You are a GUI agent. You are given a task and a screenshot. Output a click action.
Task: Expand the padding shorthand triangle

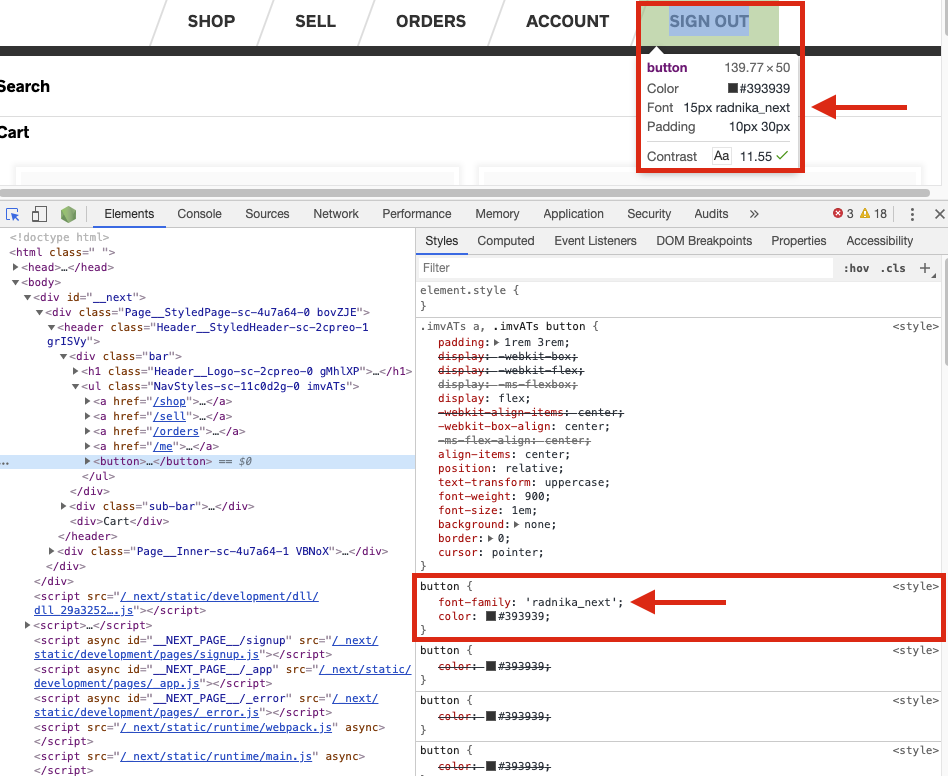coord(497,343)
